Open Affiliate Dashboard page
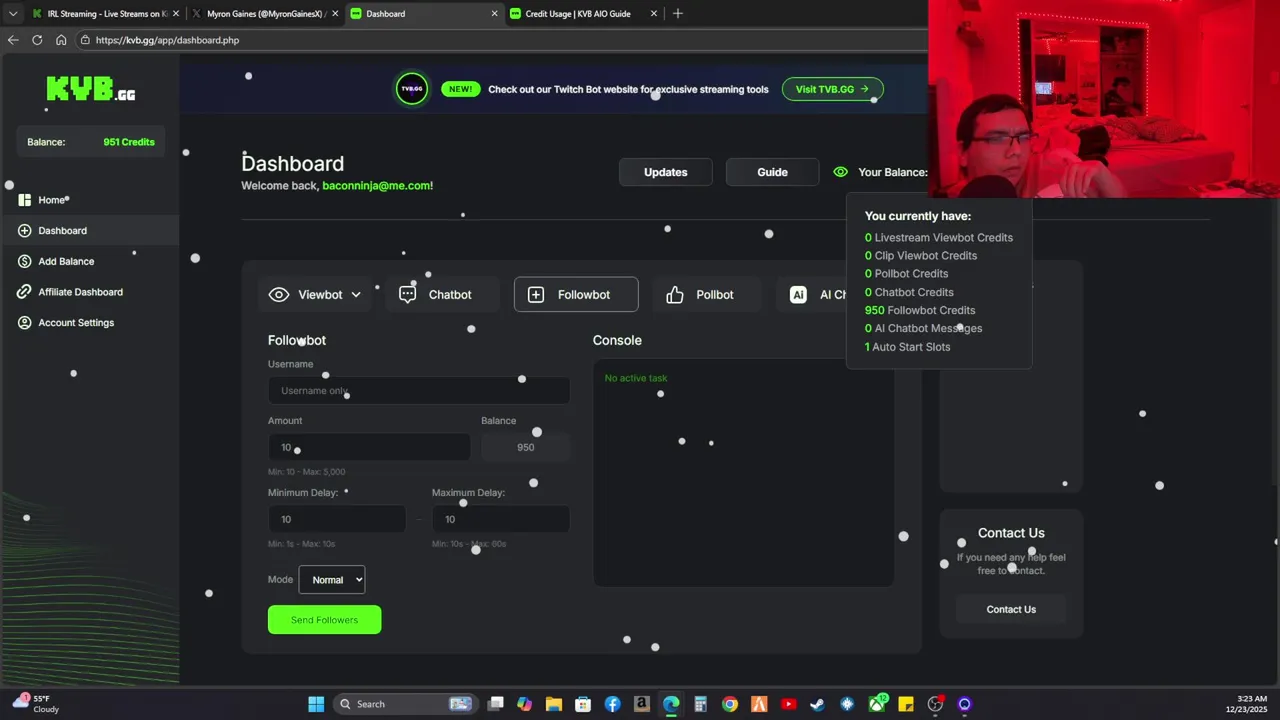Screen dimensions: 1280x720 pyautogui.click(x=80, y=292)
